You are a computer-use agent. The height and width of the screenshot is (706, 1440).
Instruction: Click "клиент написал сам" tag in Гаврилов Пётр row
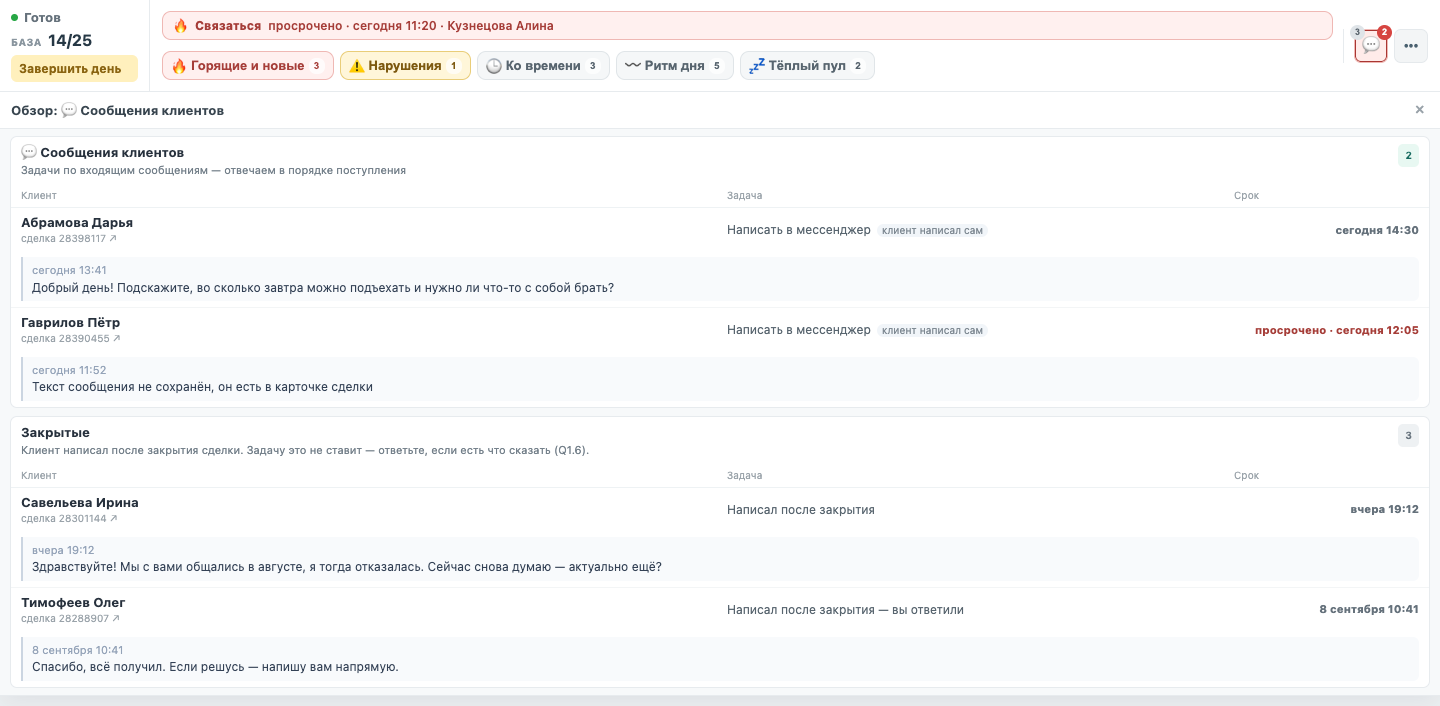932,331
